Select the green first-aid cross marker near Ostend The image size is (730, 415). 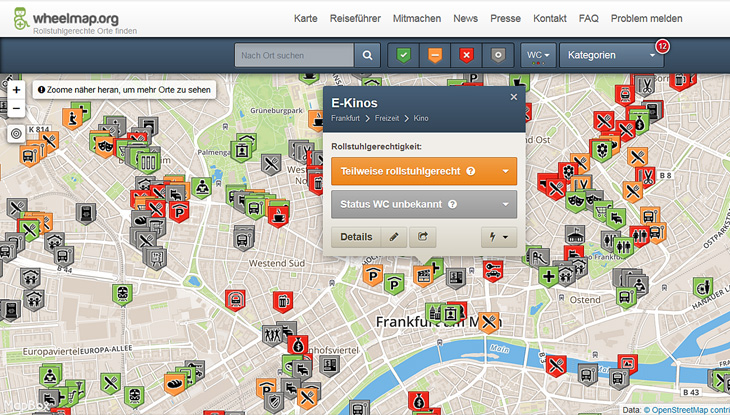coord(548,277)
